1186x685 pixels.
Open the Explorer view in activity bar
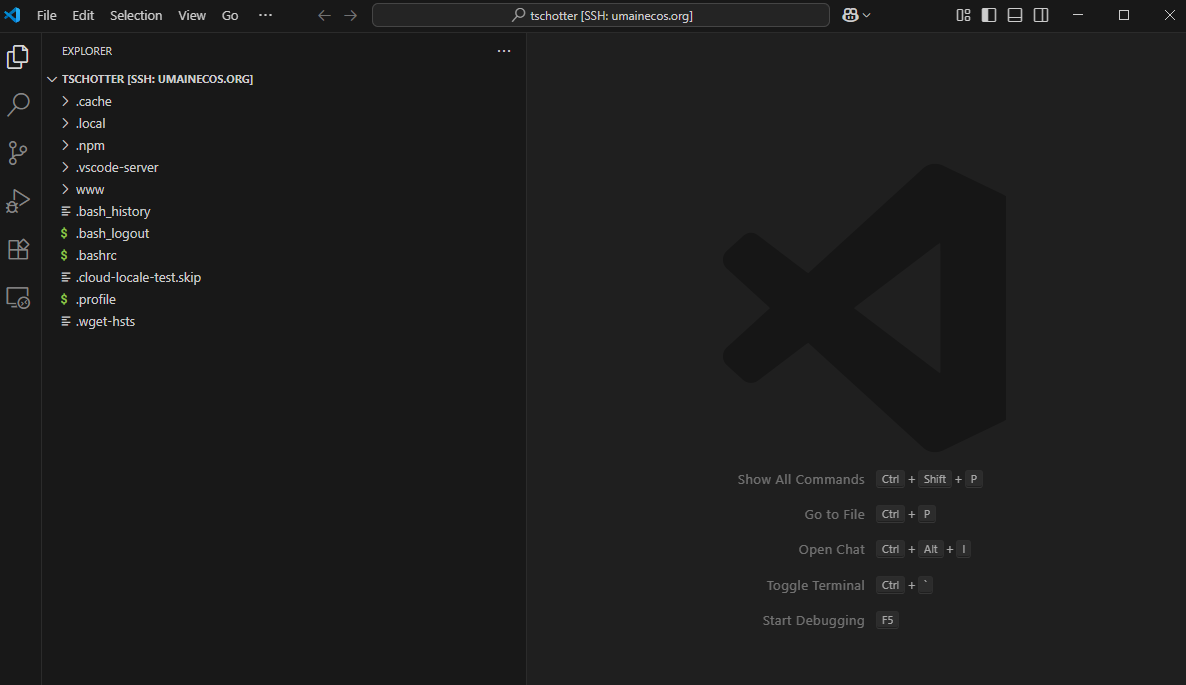click(17, 57)
